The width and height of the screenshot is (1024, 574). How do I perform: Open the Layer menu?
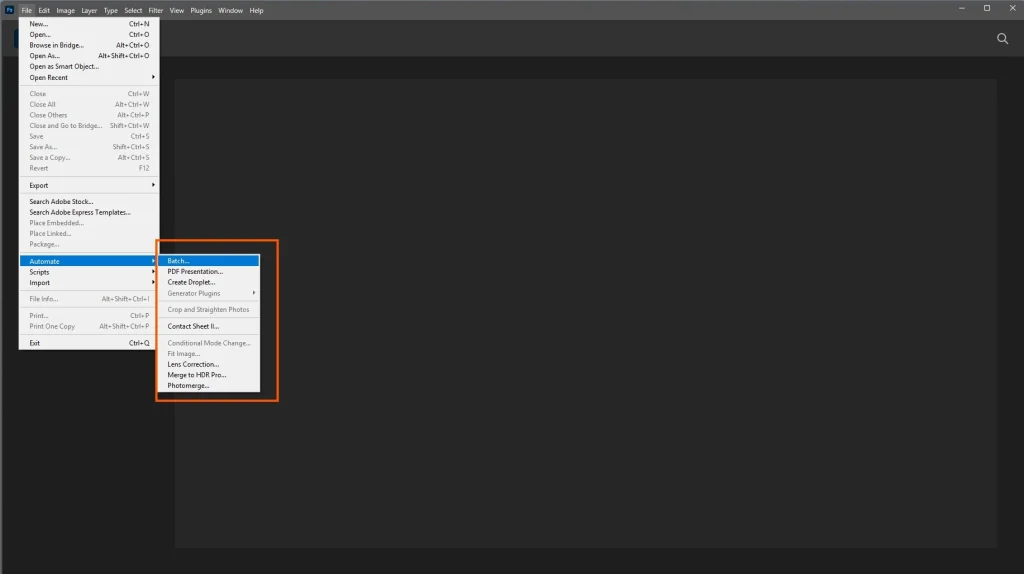point(89,10)
